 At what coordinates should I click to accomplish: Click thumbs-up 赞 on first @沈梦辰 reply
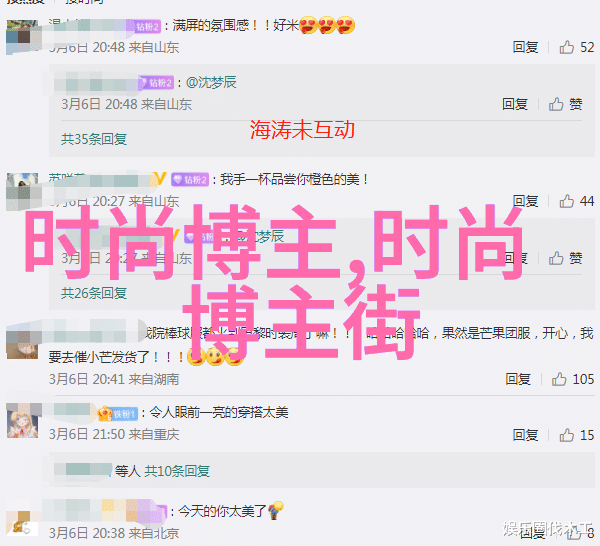[566, 104]
